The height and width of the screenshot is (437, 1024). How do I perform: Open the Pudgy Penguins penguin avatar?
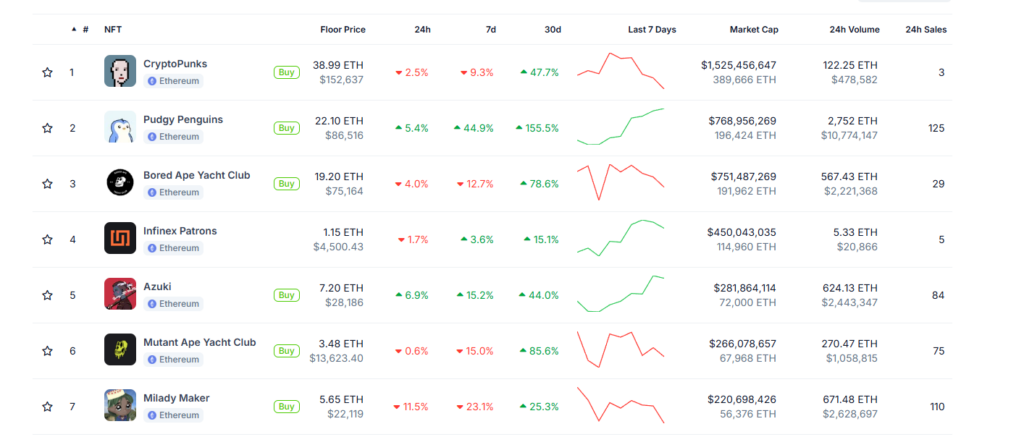[x=120, y=127]
